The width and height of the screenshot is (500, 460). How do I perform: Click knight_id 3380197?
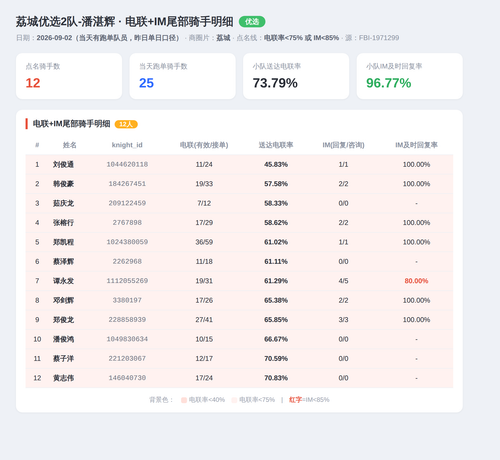click(x=127, y=300)
